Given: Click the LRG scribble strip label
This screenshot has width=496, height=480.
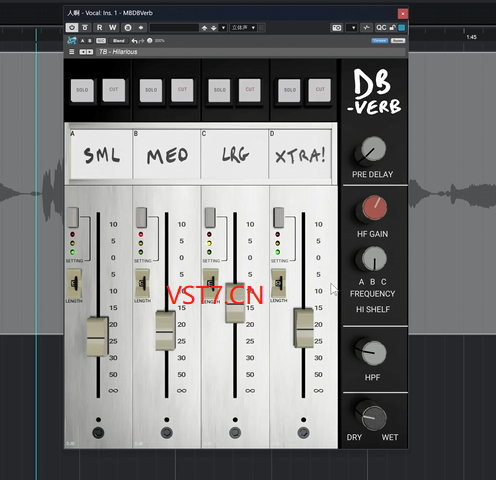Looking at the screenshot, I should [x=235, y=155].
